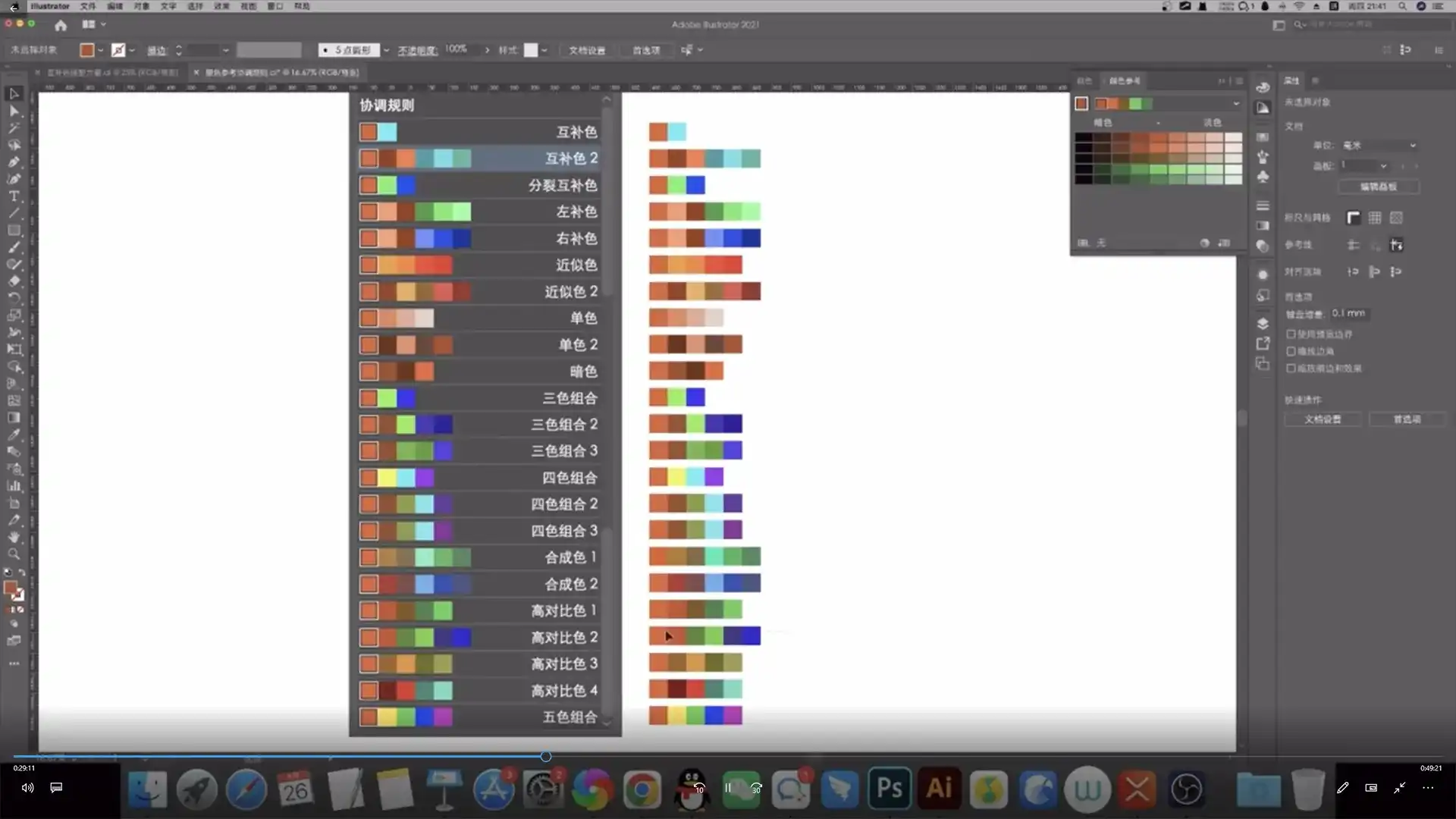Select the Type tool in the toolbar
This screenshot has width=1456, height=819.
click(x=14, y=196)
